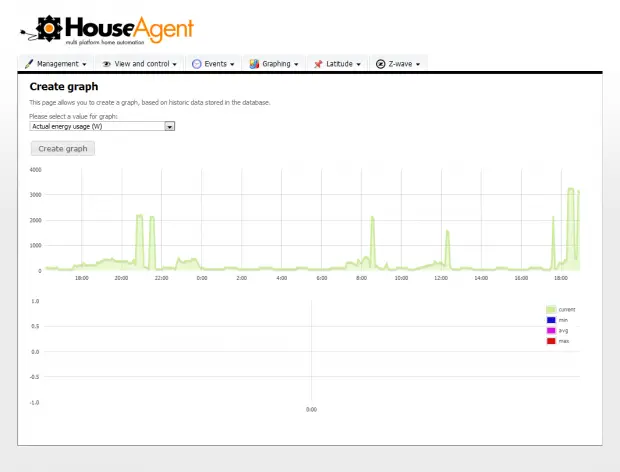
Task: Expand the Management dropdown arrow
Action: pyautogui.click(x=84, y=64)
